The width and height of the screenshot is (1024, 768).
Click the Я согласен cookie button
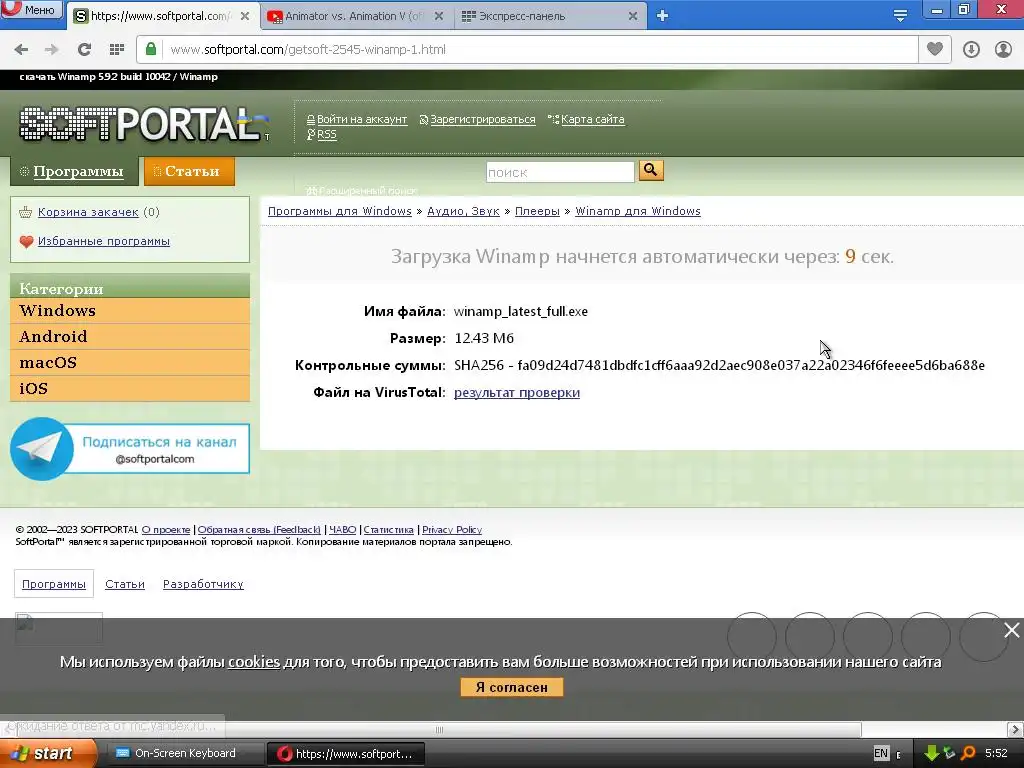point(511,687)
